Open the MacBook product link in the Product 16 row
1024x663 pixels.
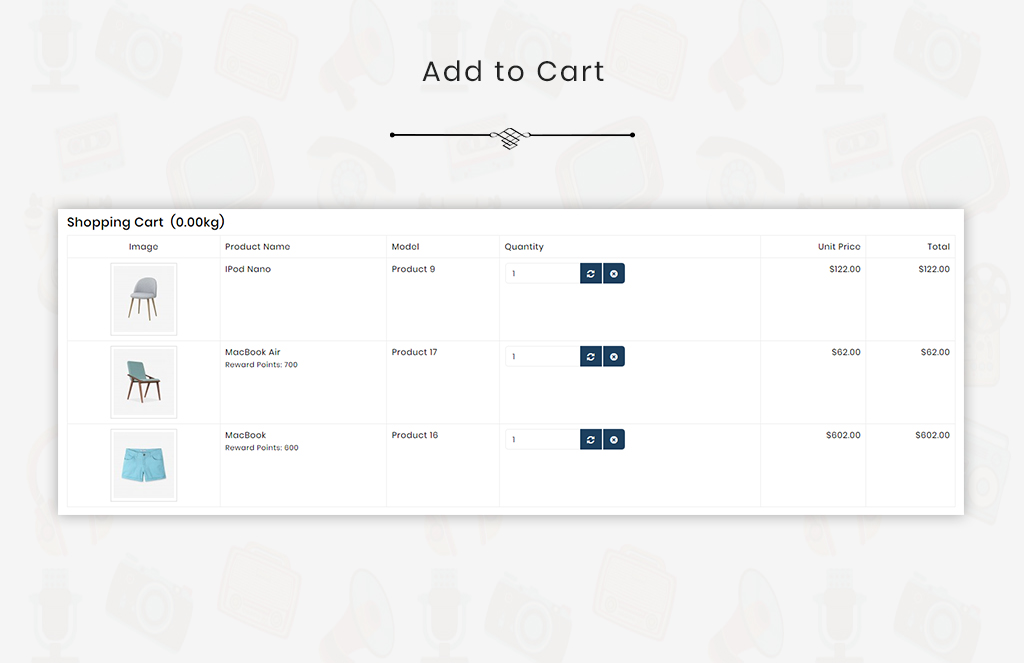(x=246, y=435)
